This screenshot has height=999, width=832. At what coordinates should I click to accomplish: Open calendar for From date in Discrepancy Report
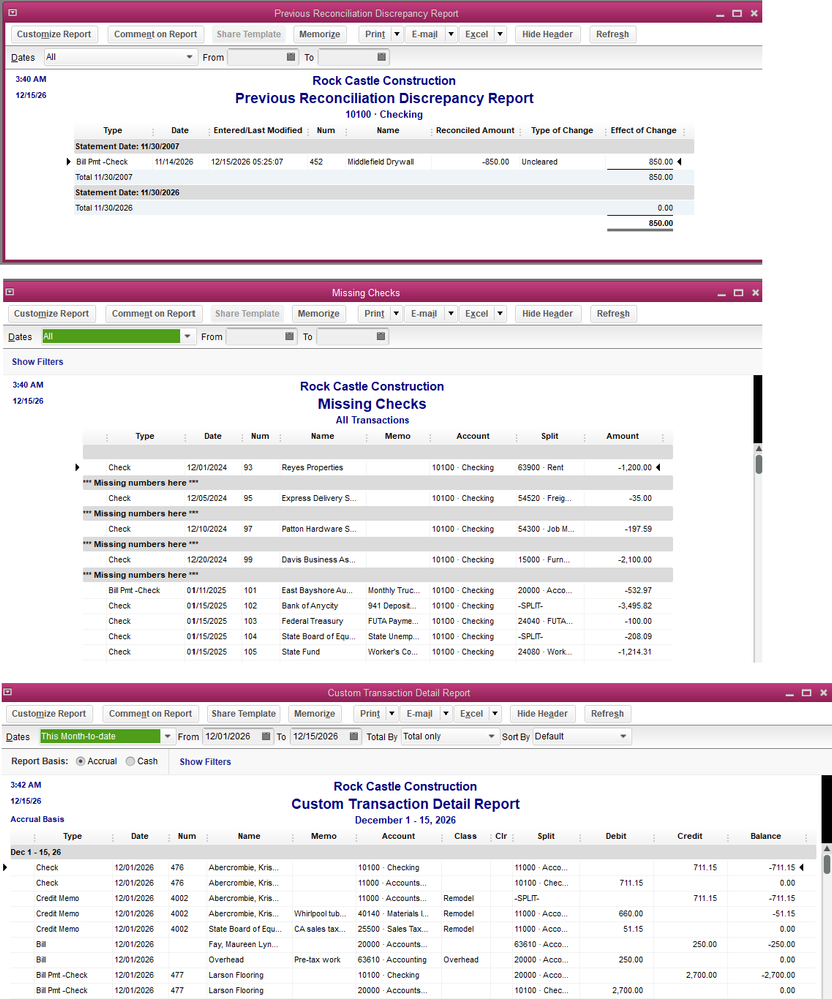291,57
